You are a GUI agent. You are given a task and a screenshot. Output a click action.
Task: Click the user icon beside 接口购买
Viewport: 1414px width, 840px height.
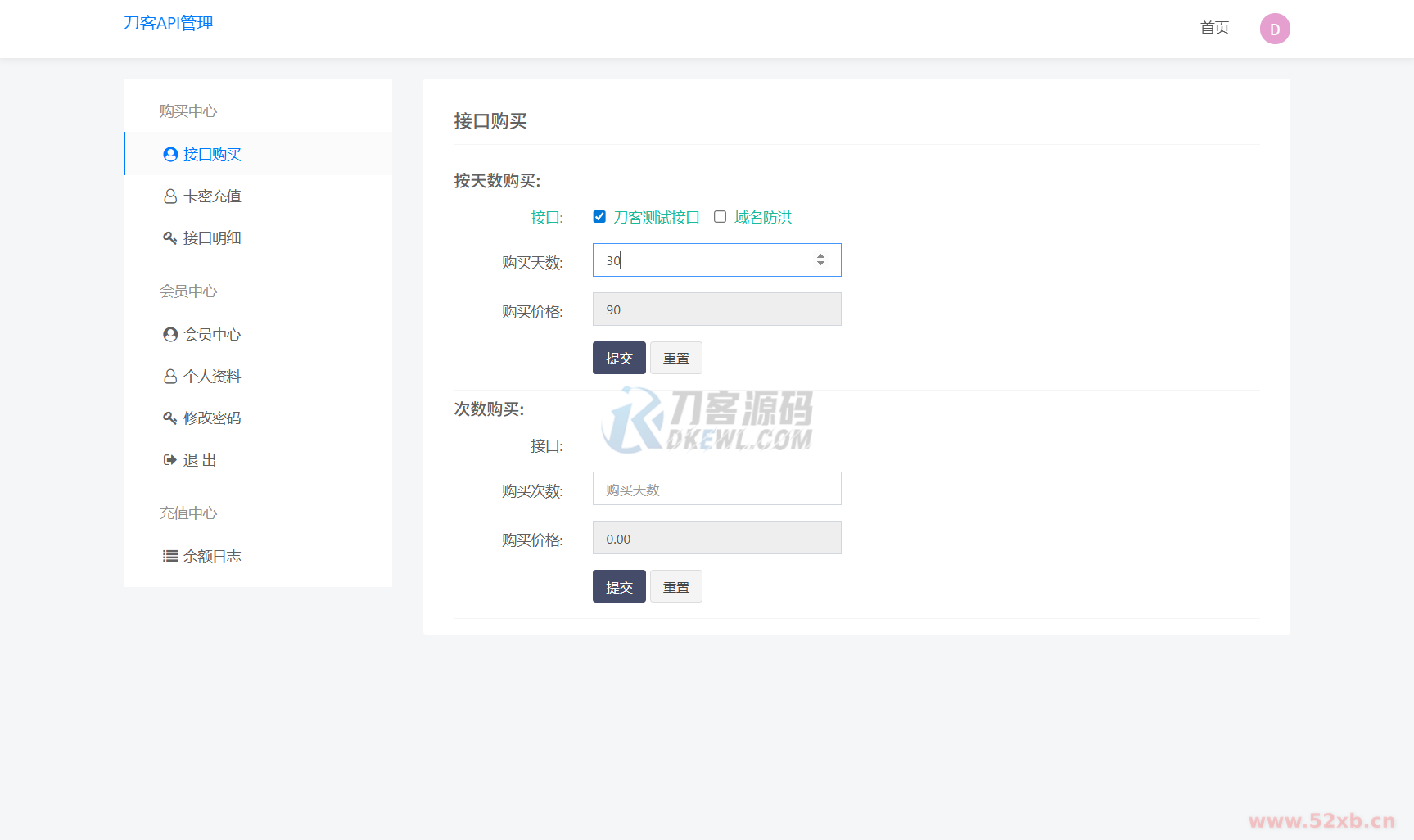170,155
